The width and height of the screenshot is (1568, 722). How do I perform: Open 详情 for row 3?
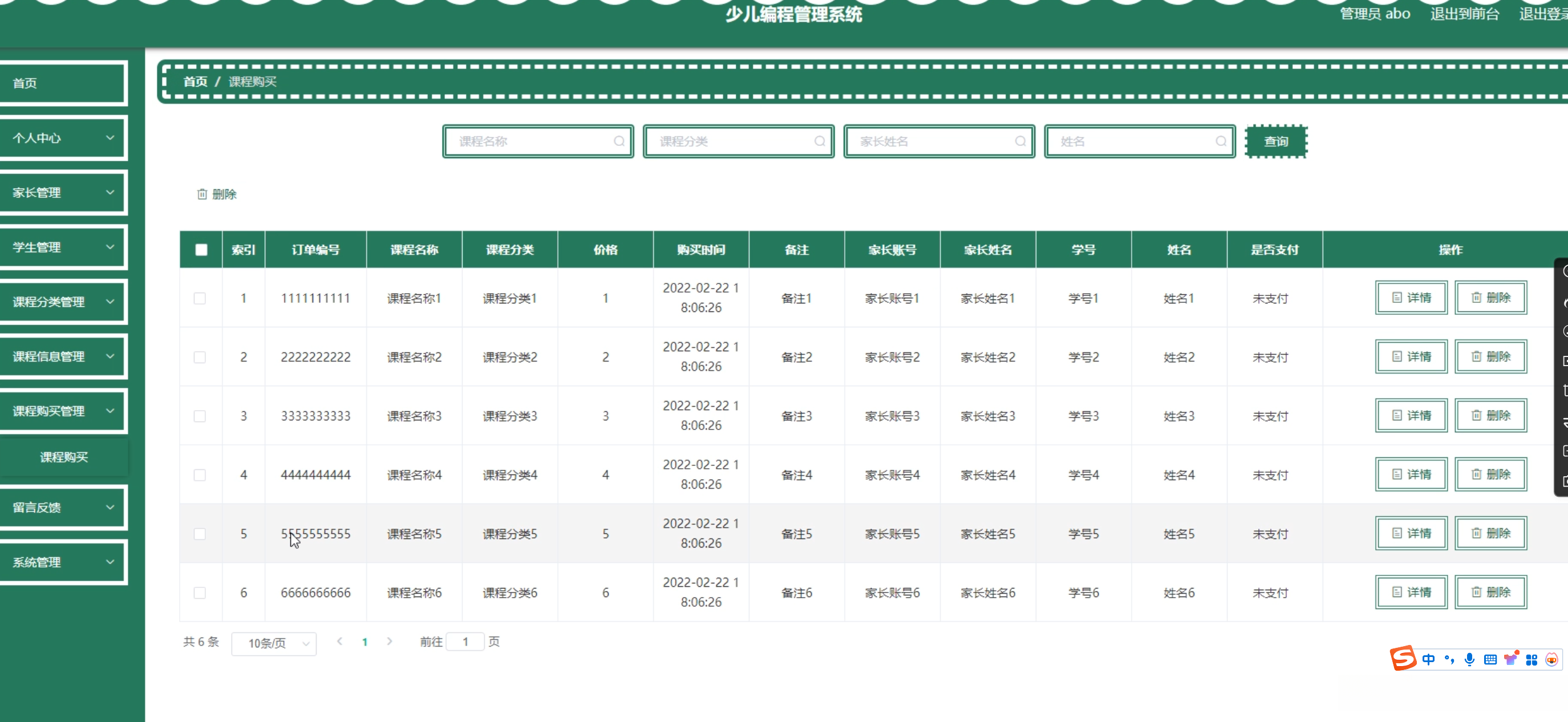[x=1411, y=416]
